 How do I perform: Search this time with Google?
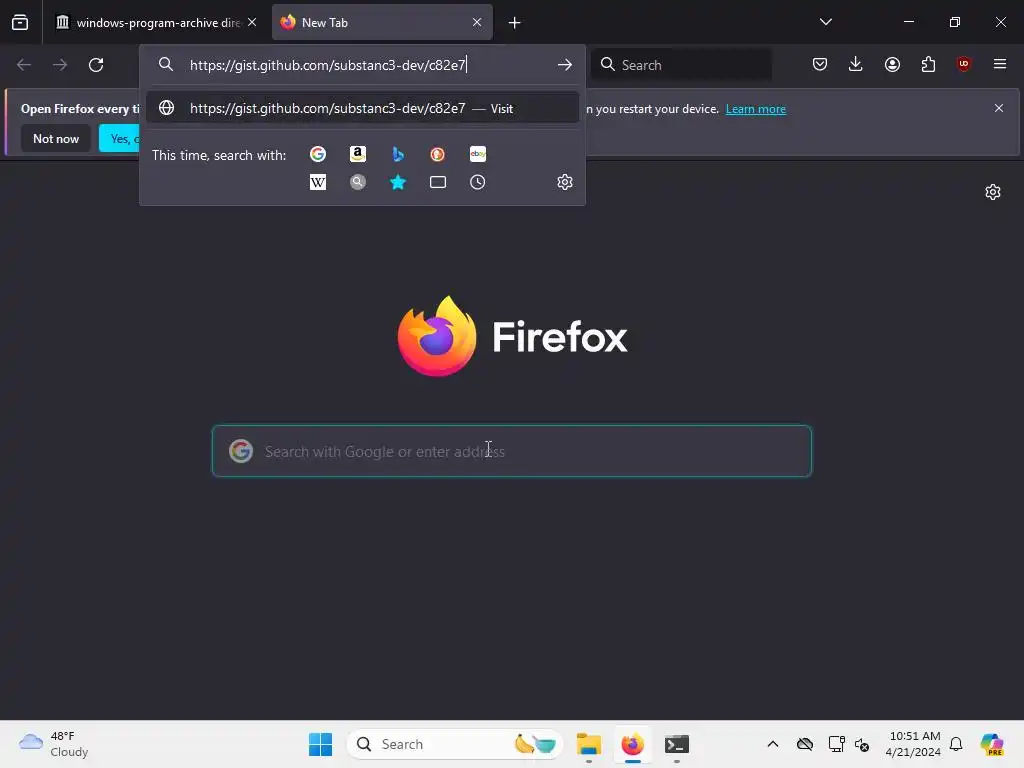tap(318, 154)
